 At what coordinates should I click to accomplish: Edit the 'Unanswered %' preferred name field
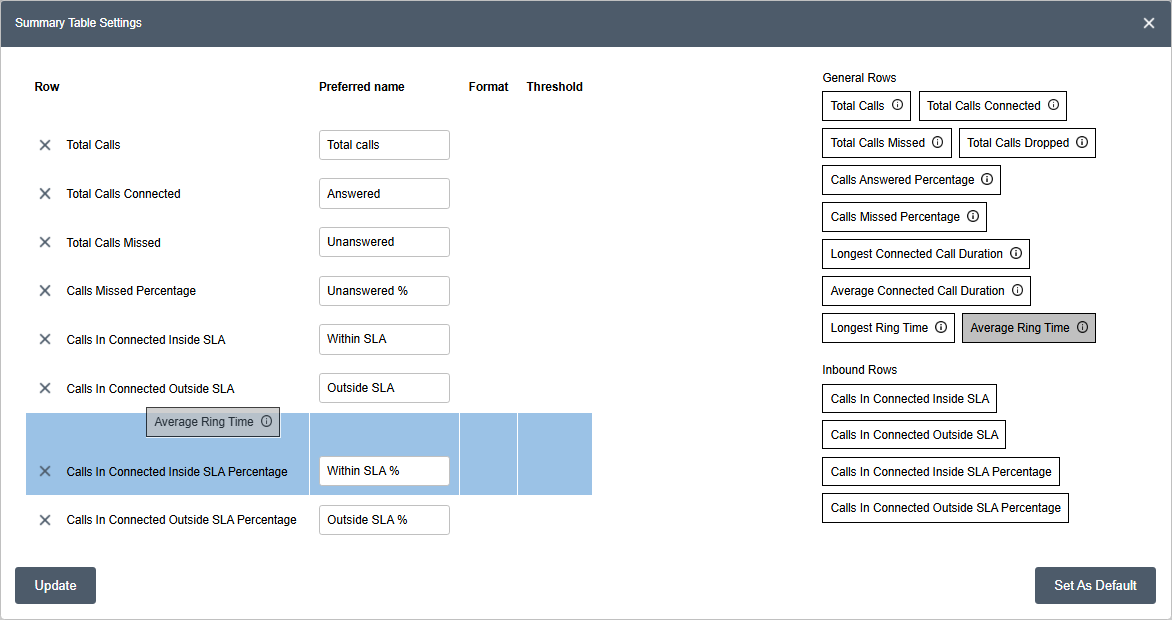click(x=384, y=291)
